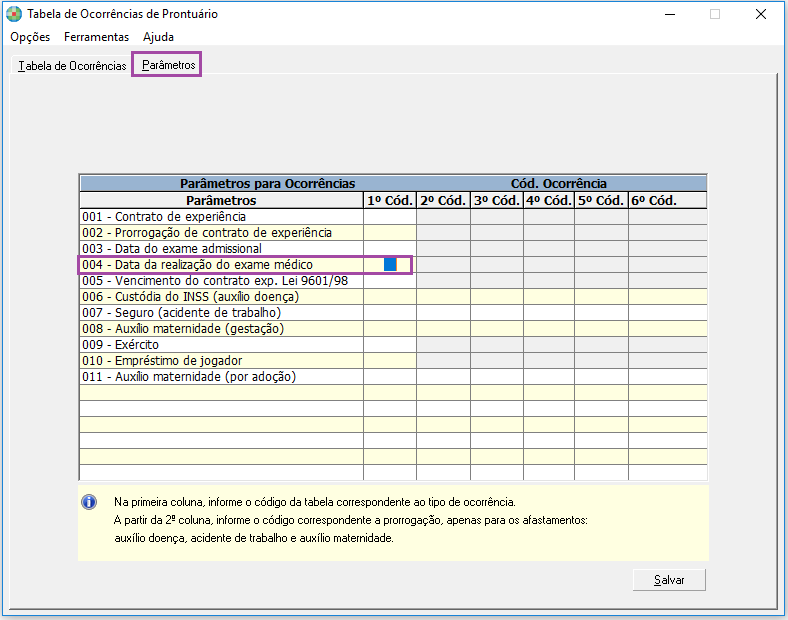Select row 004 - Data da realização do exame médico
This screenshot has width=788, height=620.
pos(222,265)
